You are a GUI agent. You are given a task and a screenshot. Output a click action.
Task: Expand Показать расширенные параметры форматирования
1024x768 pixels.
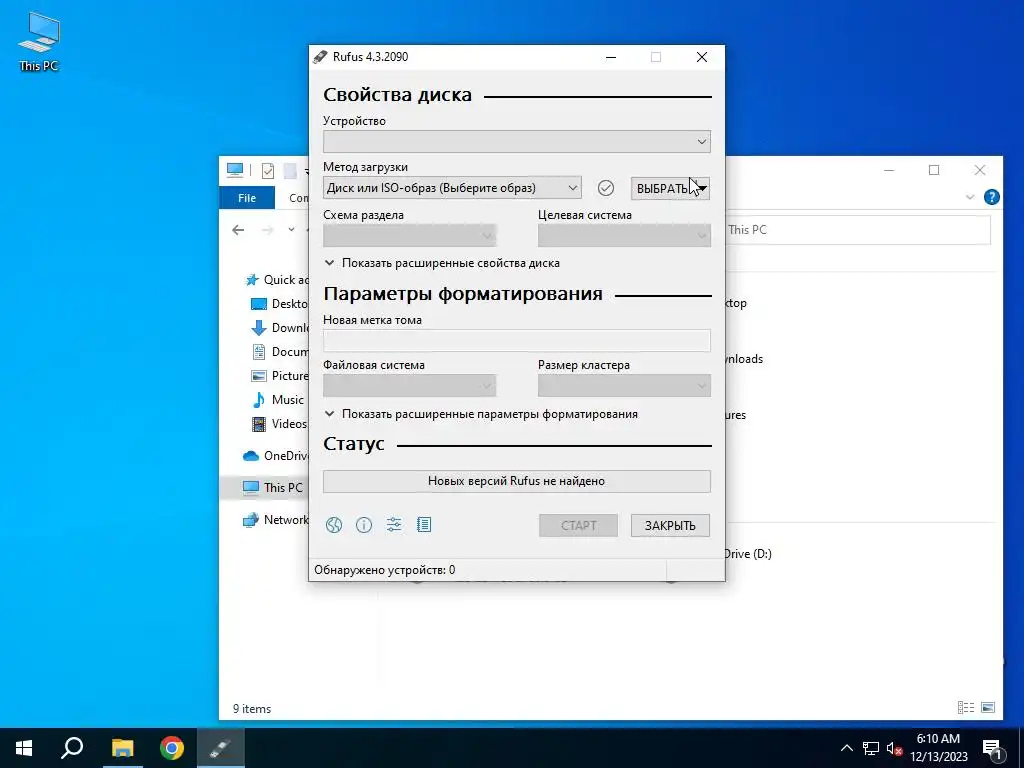(x=481, y=414)
